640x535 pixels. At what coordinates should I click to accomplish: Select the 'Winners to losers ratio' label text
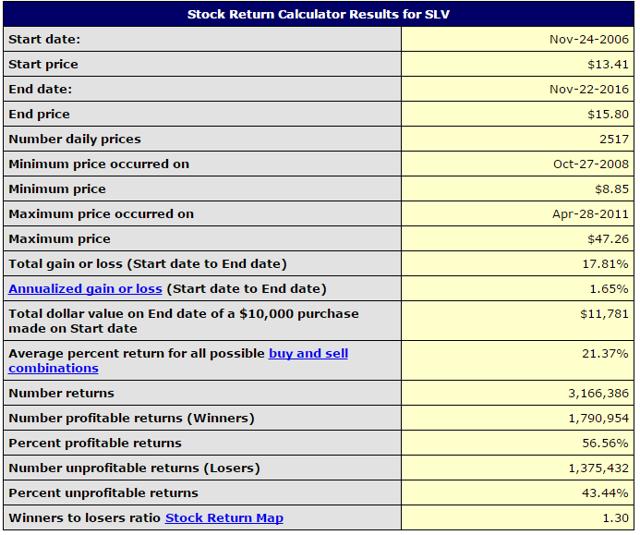[84, 518]
